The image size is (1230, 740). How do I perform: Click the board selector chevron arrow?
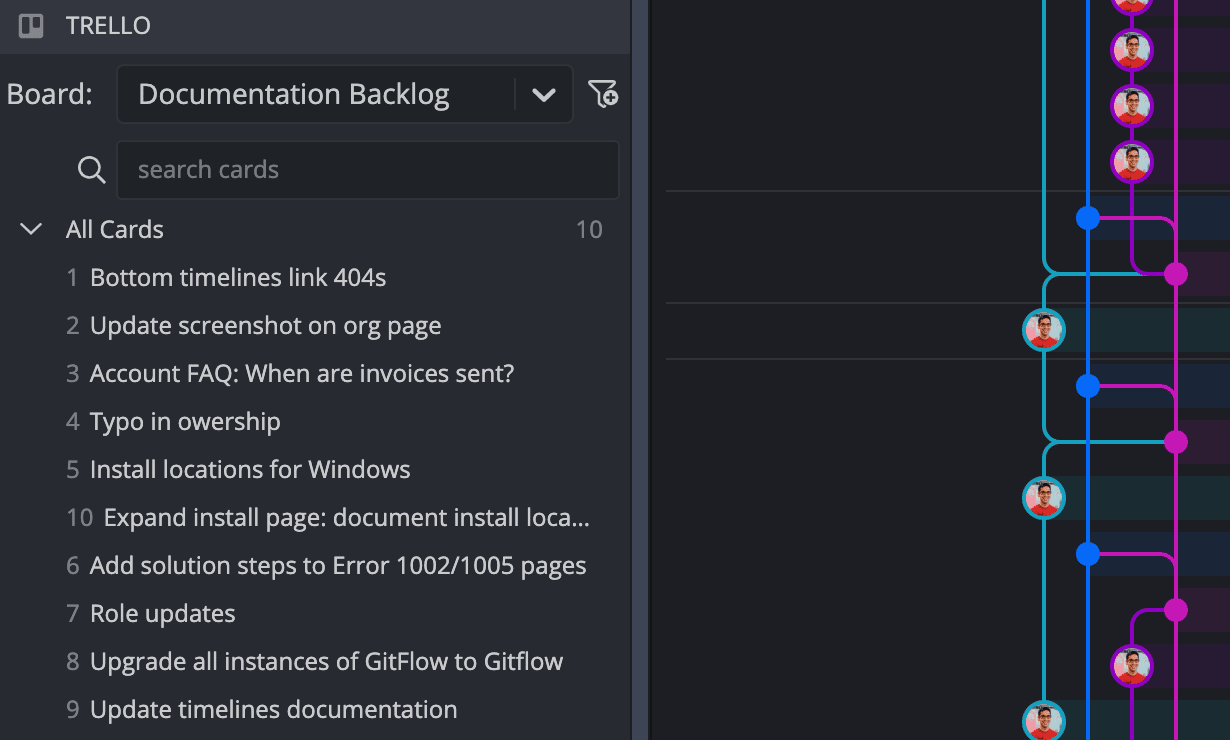(x=543, y=95)
